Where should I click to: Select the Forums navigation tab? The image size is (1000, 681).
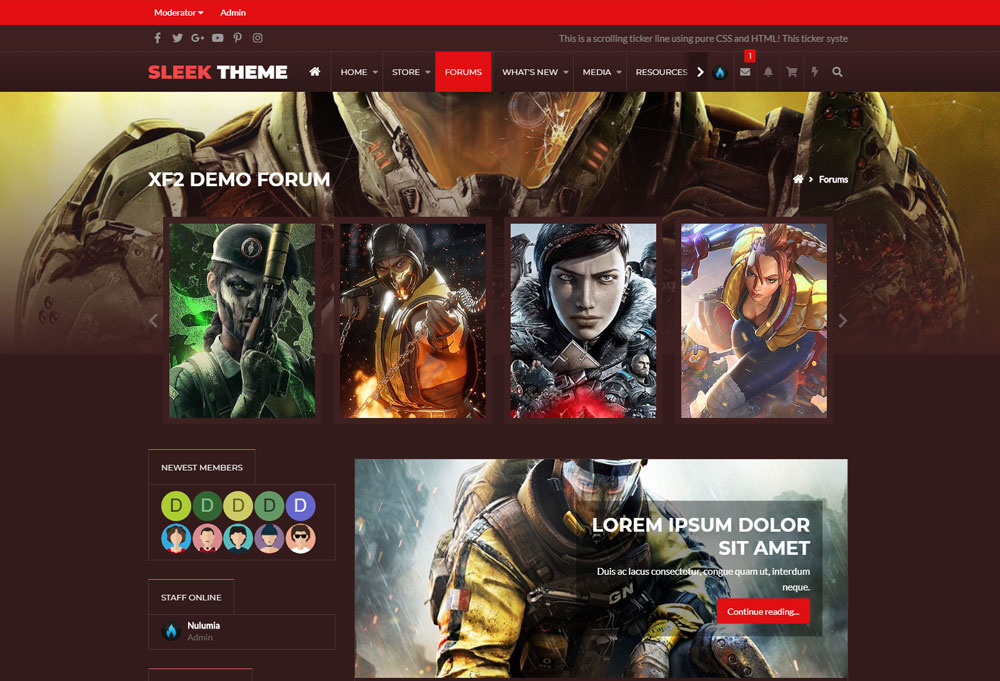pos(463,72)
